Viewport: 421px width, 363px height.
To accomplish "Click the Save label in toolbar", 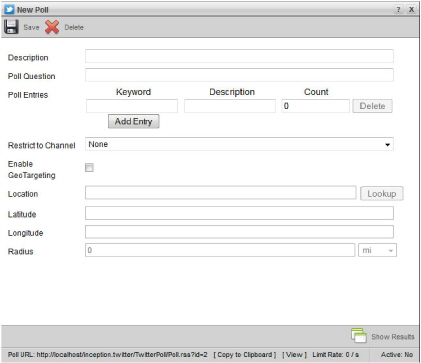I will point(31,27).
